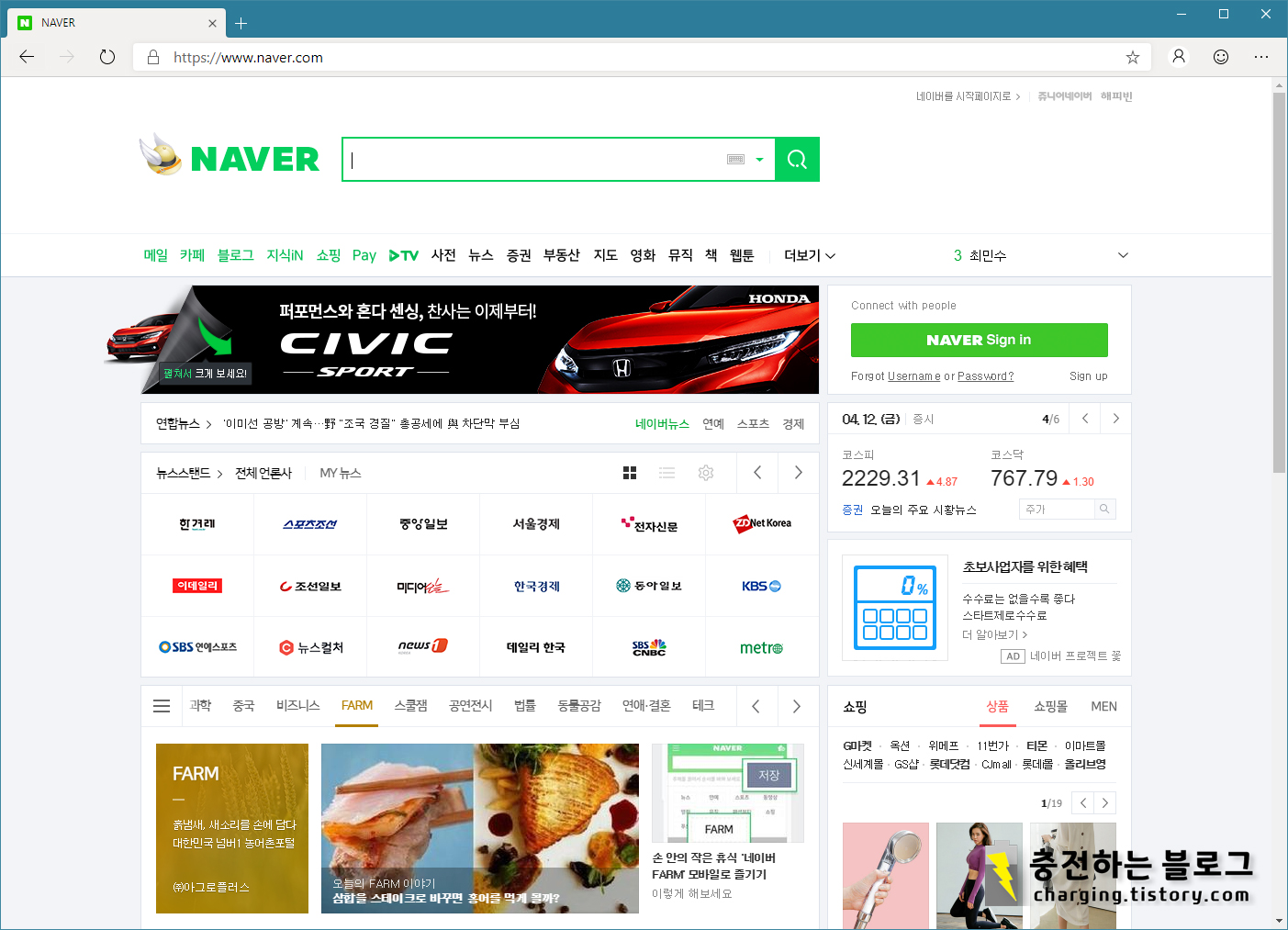Open the browser profile icon

coord(1179,57)
